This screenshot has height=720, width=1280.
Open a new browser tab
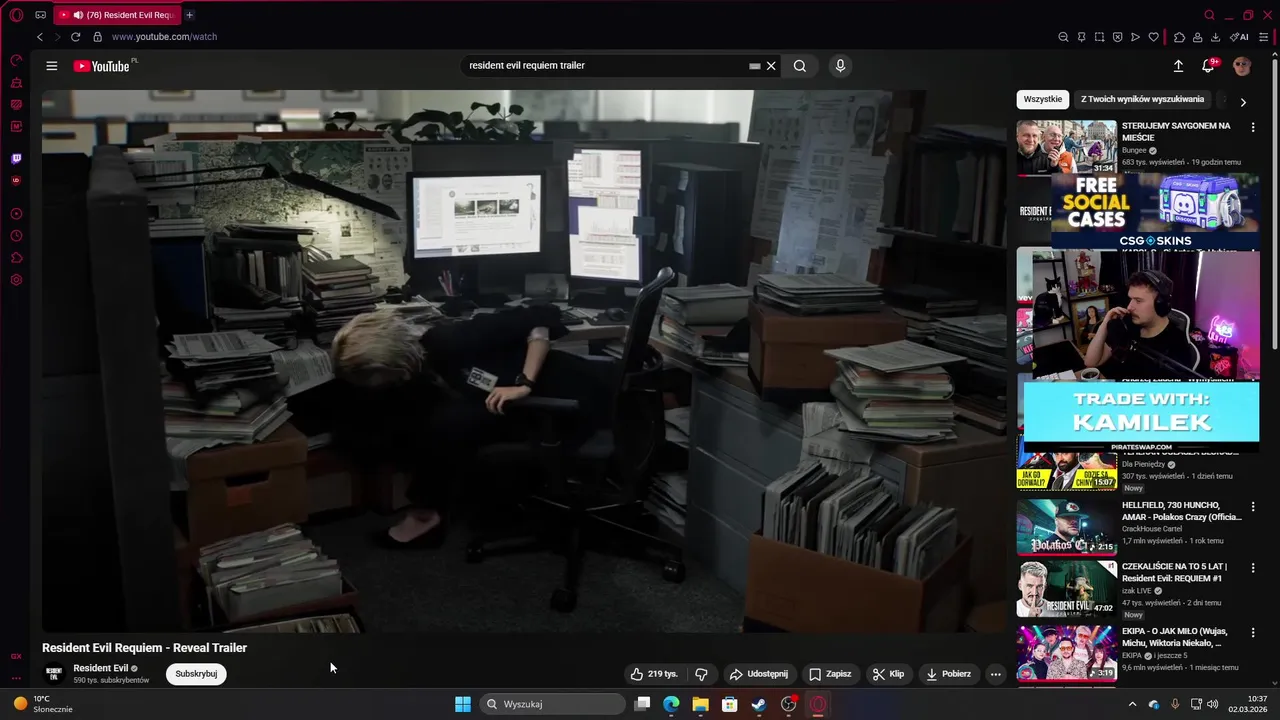point(189,15)
